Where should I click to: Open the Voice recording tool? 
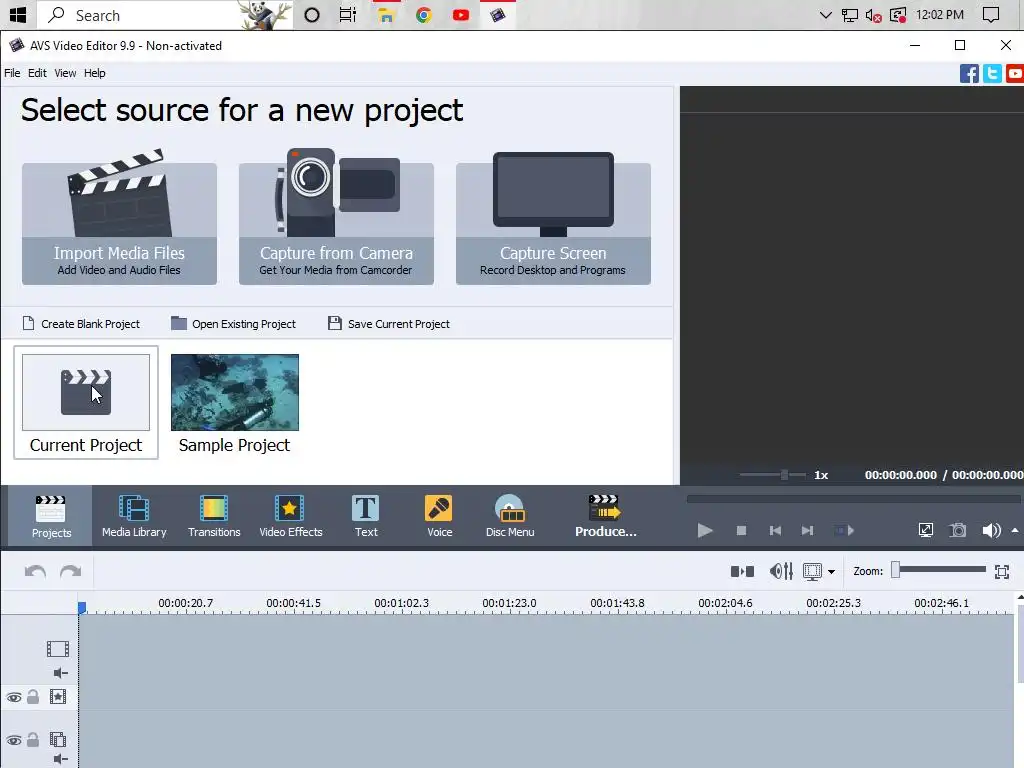pyautogui.click(x=440, y=516)
